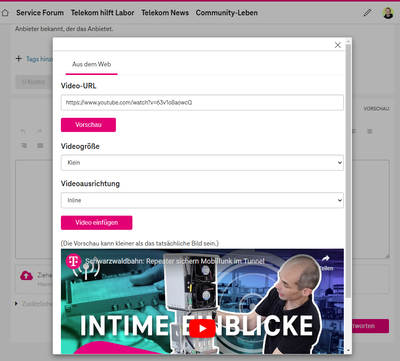
Task: Click the redo arrow in editor toolbar
Action: [x=39, y=131]
